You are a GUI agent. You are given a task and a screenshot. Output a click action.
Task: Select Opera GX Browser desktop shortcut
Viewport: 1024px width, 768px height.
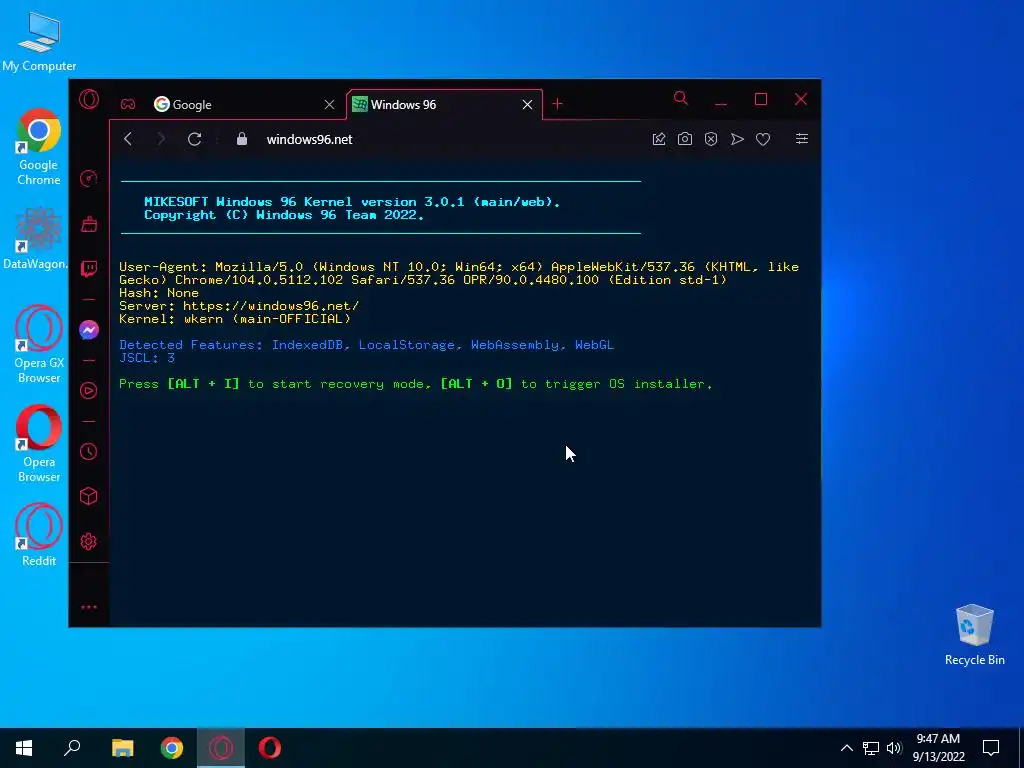[x=39, y=345]
